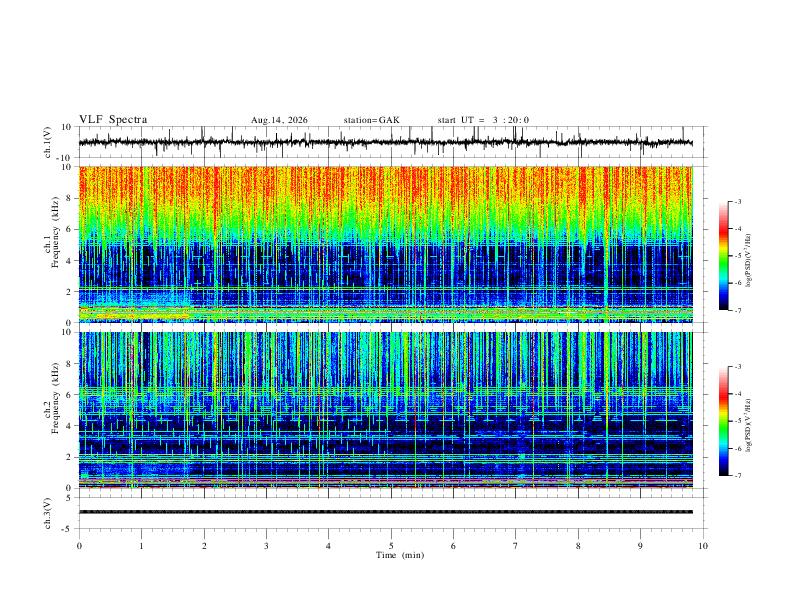Click the ch.1(V) waveform trace
Screen dimensions: 792x612
386,142
